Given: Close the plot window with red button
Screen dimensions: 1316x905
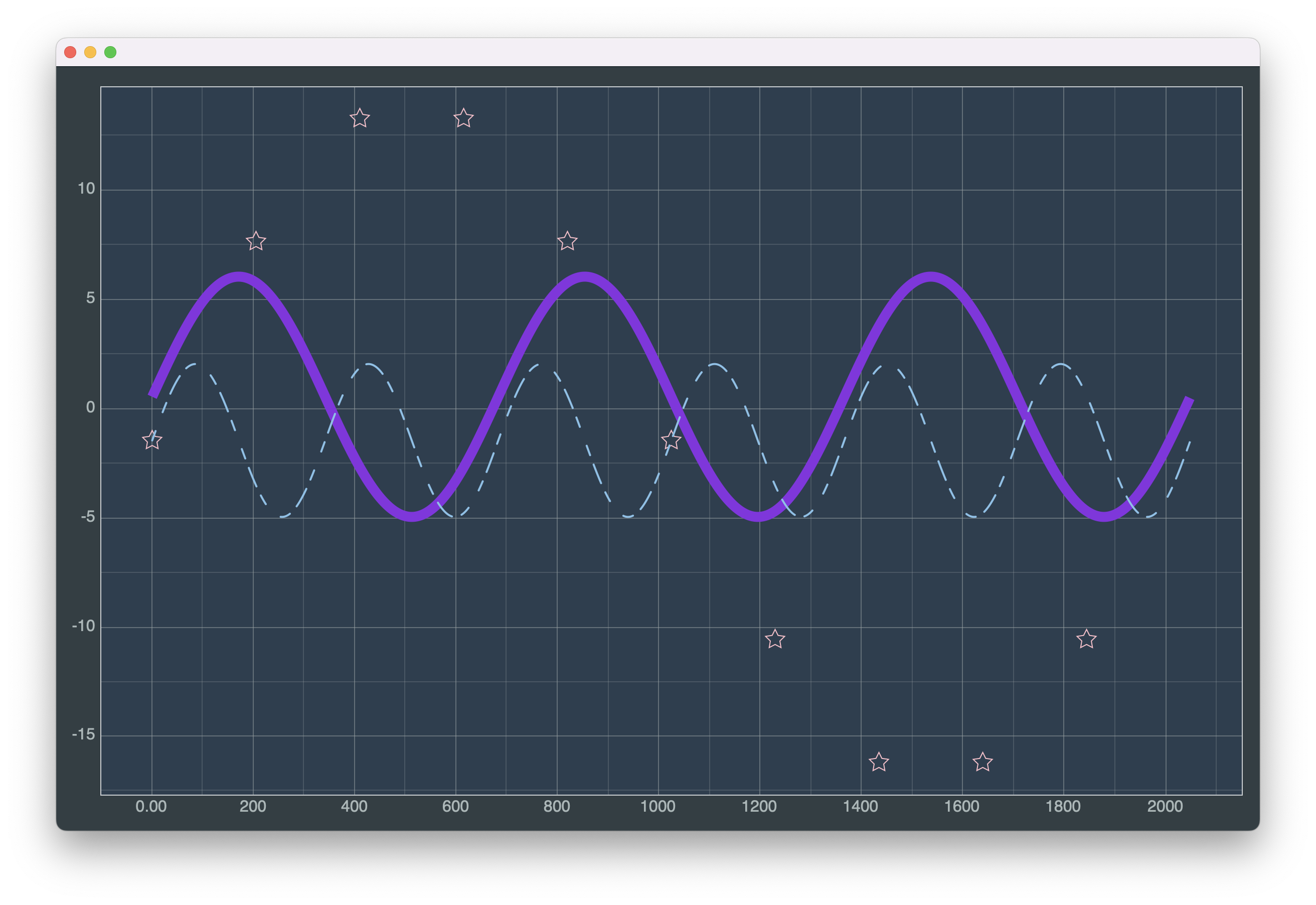Looking at the screenshot, I should click(70, 52).
